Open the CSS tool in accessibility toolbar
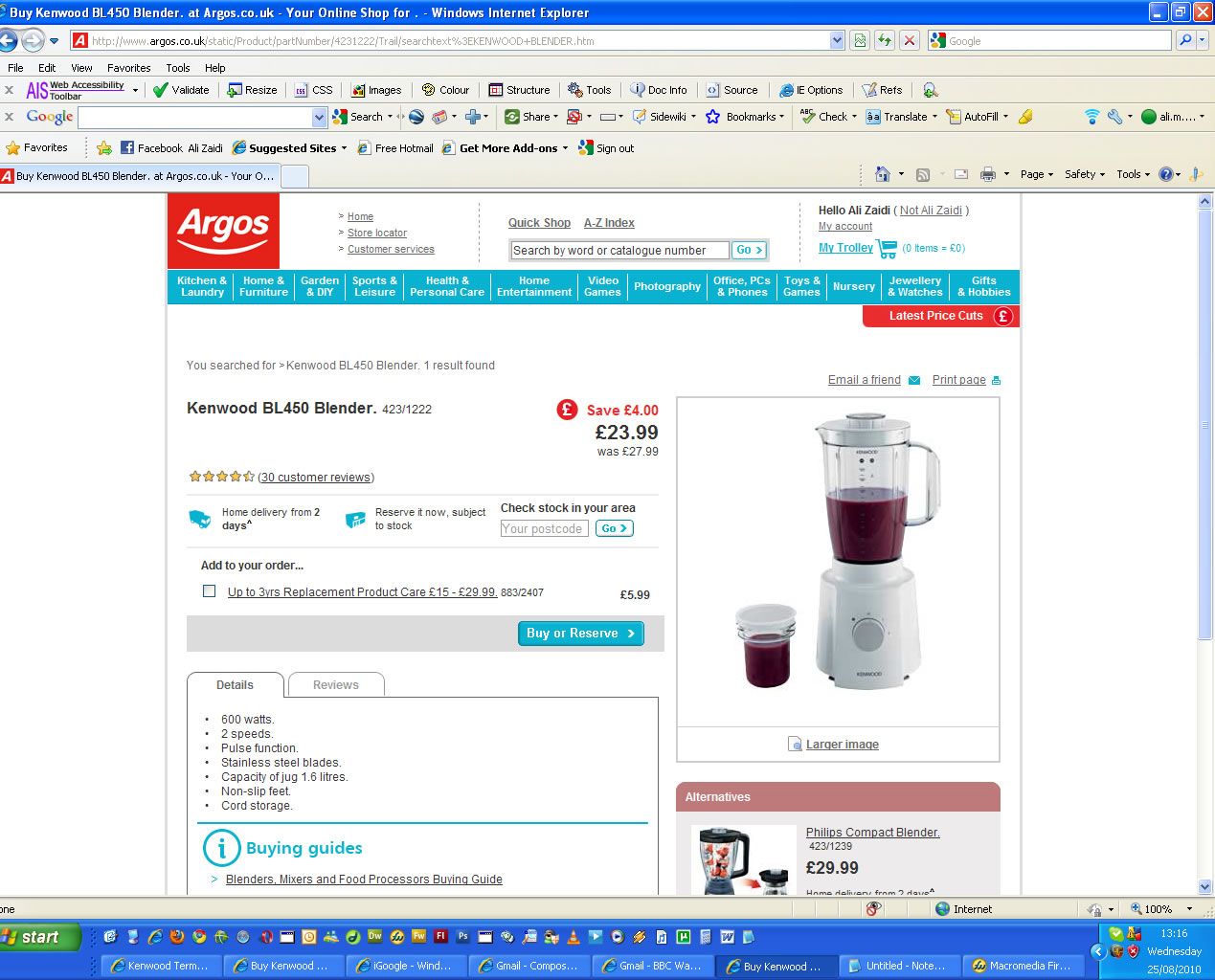Viewport: 1215px width, 980px height. pos(314,90)
